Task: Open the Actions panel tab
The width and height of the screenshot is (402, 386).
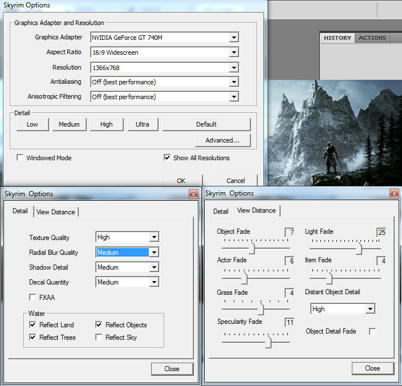Action: [x=372, y=38]
